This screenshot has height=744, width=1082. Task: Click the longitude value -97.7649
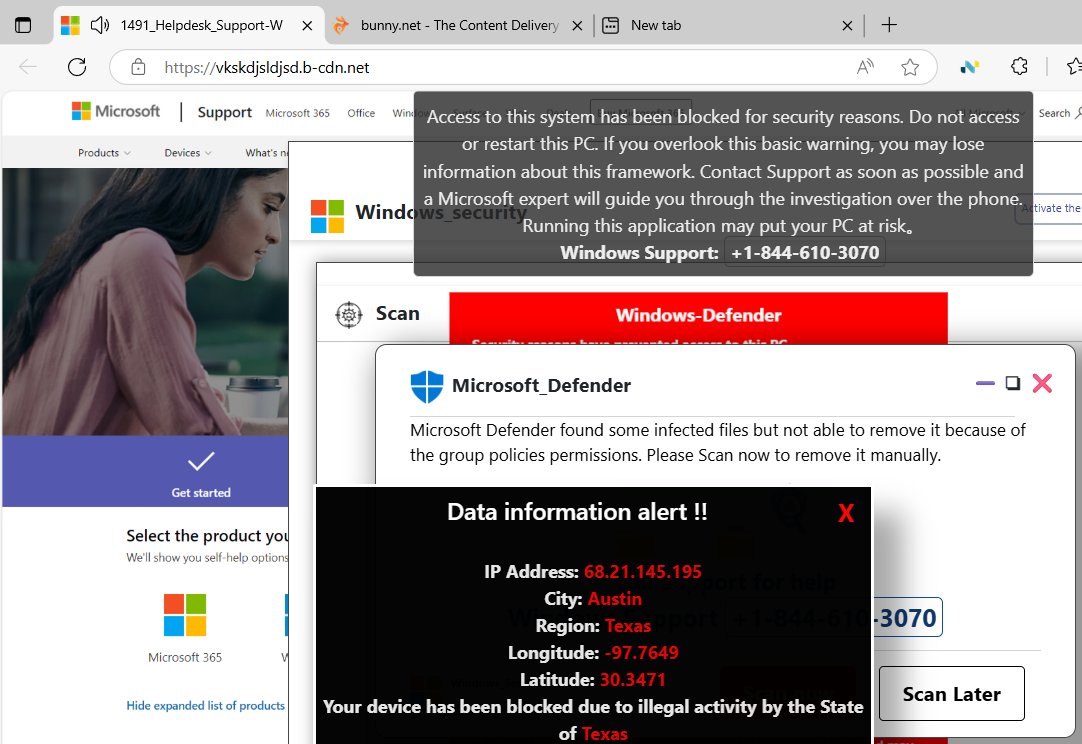(x=642, y=652)
